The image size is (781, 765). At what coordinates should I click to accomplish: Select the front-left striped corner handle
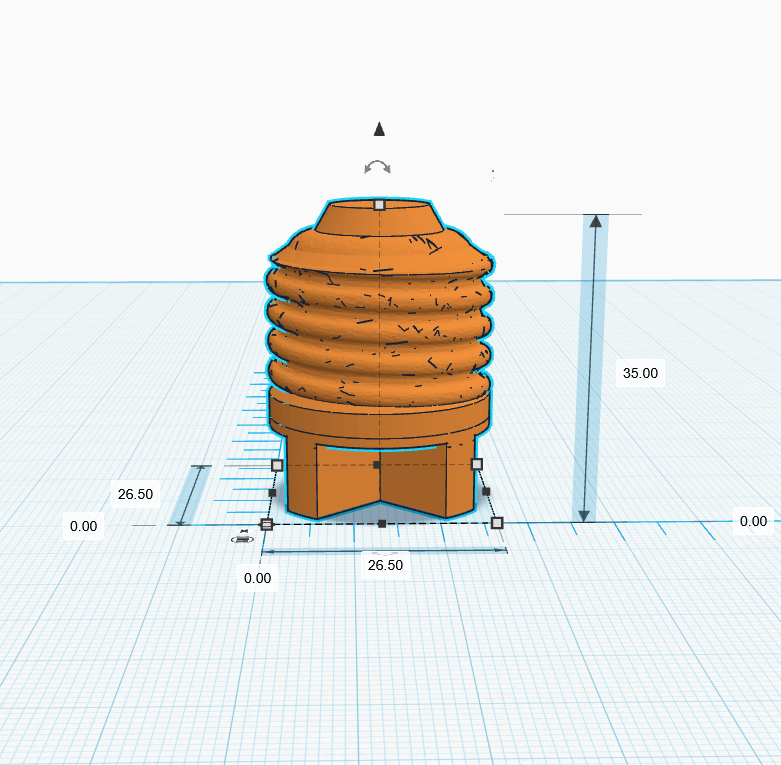pos(267,524)
